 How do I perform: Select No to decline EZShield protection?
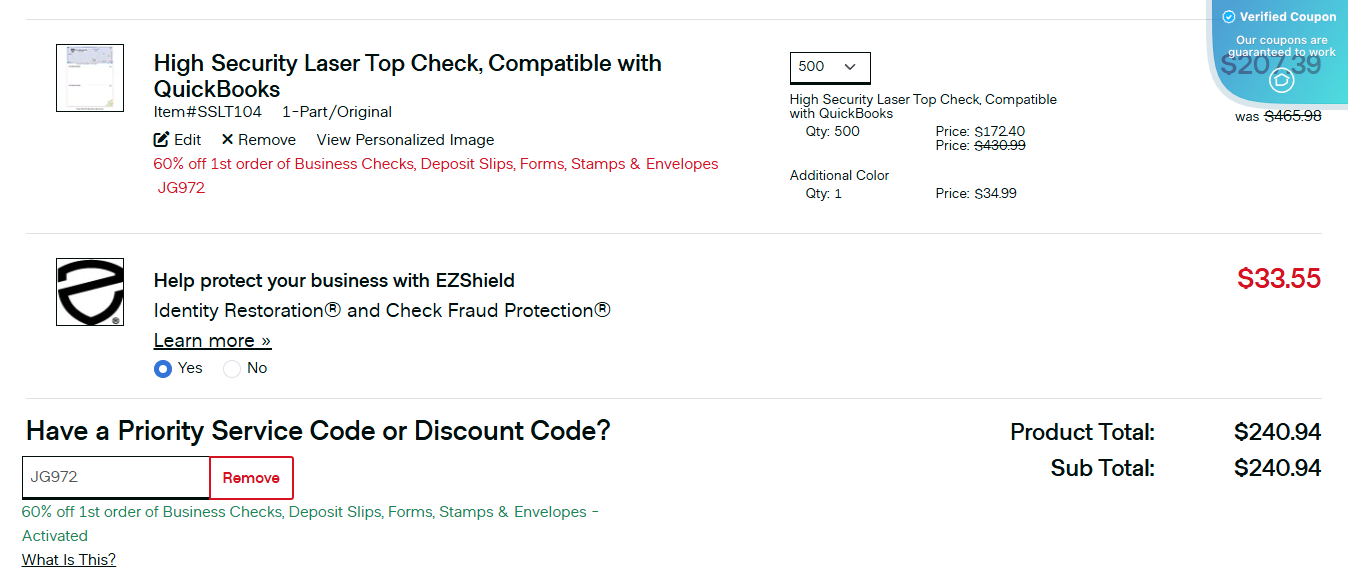(x=230, y=368)
